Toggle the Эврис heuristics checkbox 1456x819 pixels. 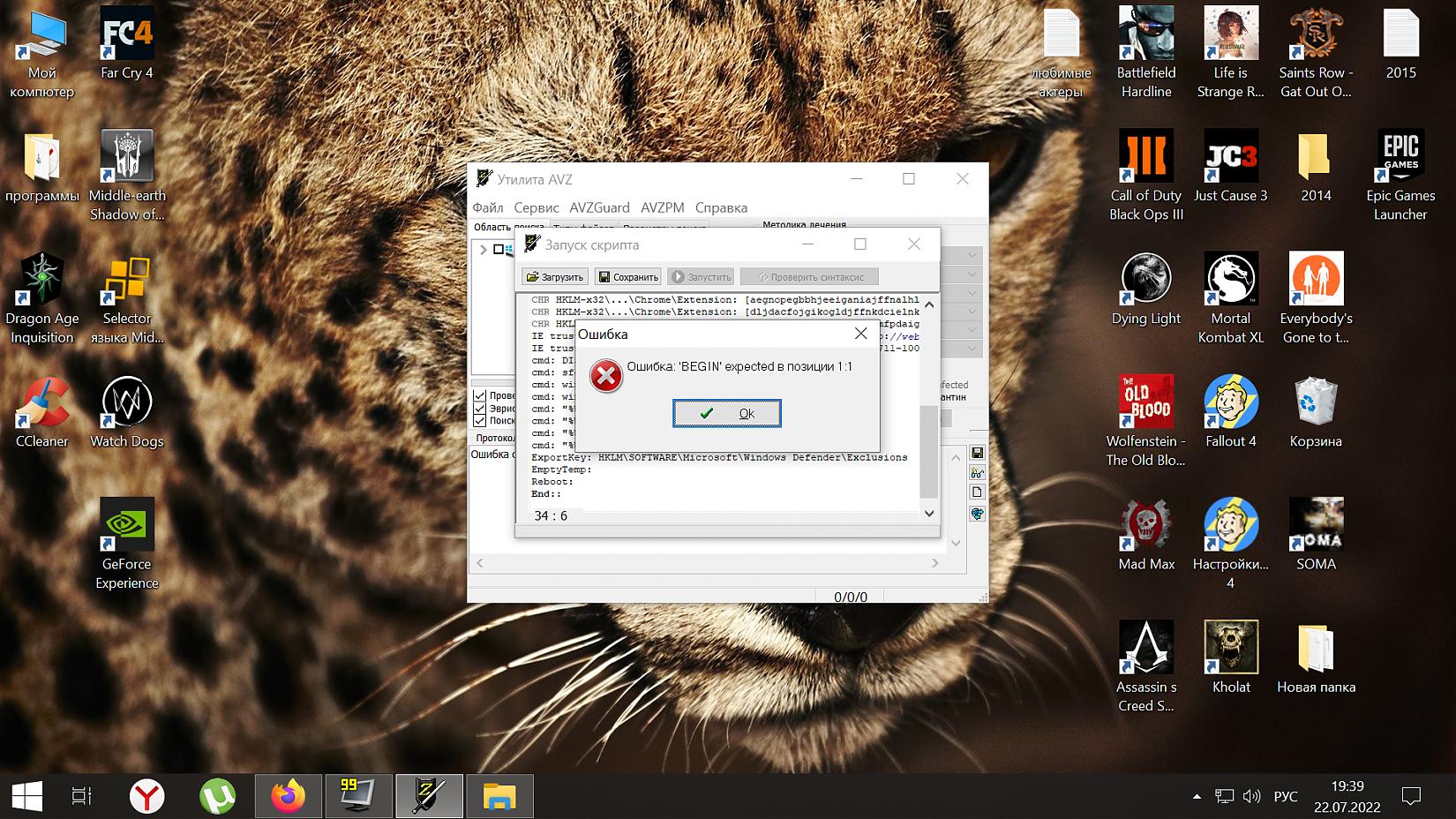tap(480, 409)
